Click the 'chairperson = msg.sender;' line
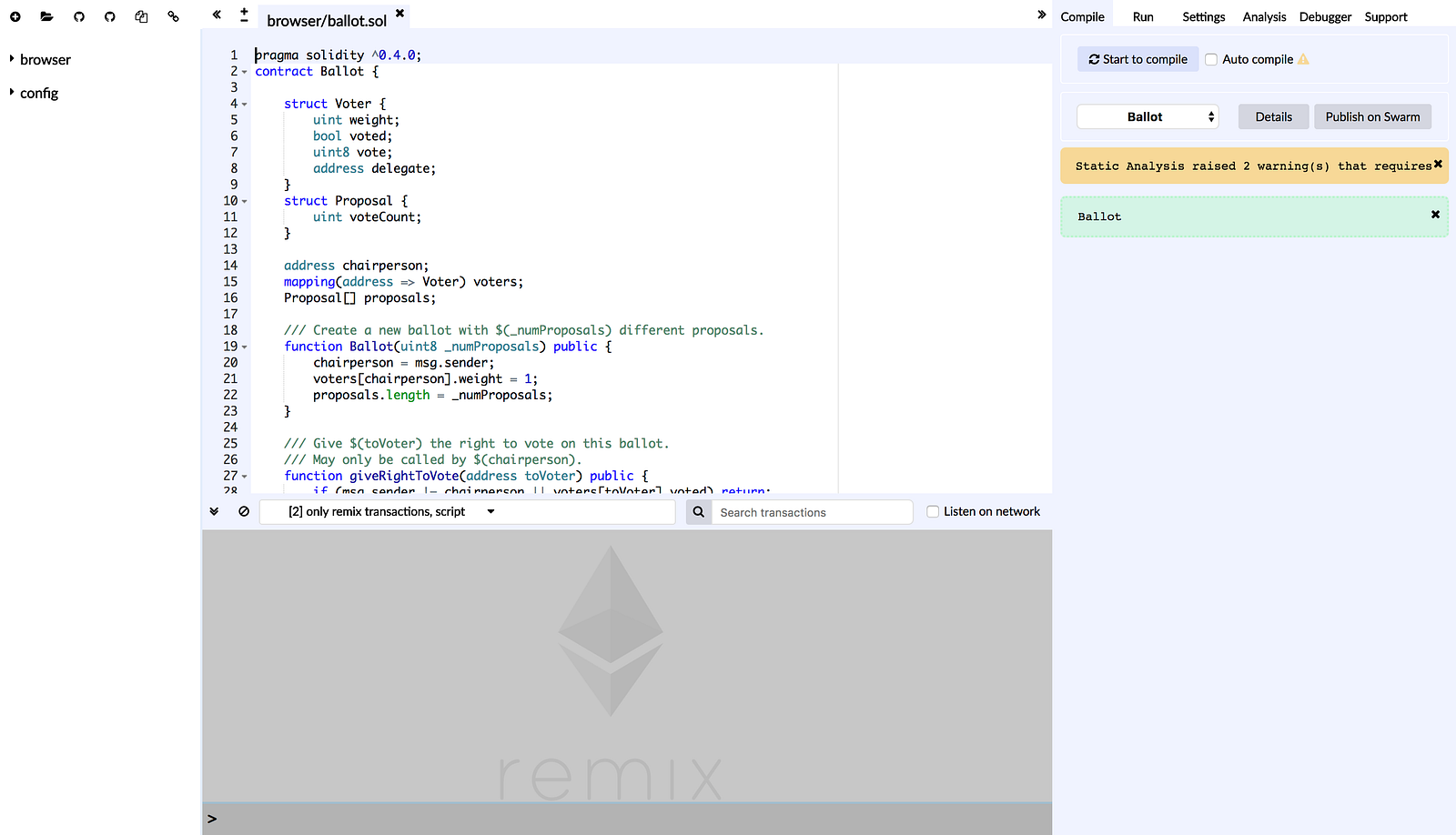 tap(404, 363)
